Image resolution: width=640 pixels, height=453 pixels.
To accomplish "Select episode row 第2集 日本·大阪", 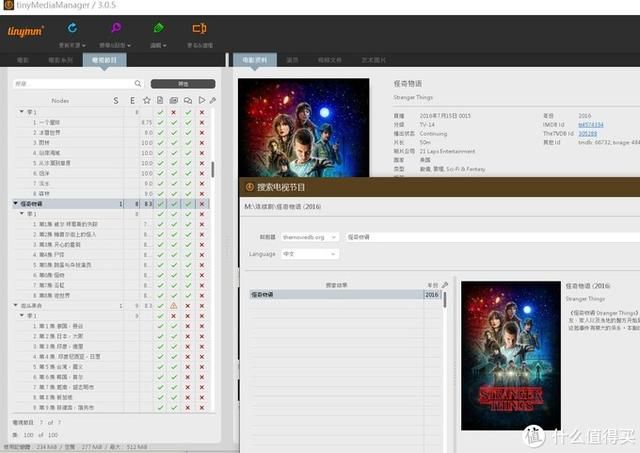I will tap(111, 336).
